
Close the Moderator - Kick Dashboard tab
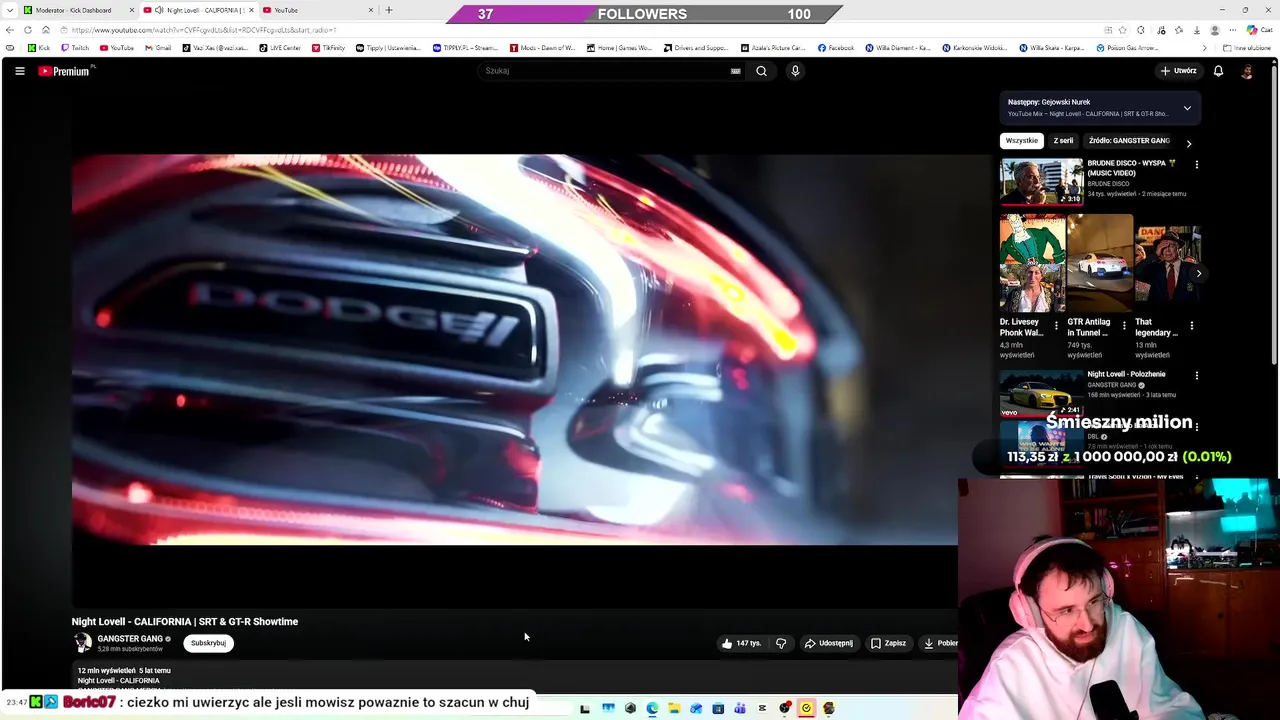click(x=131, y=10)
